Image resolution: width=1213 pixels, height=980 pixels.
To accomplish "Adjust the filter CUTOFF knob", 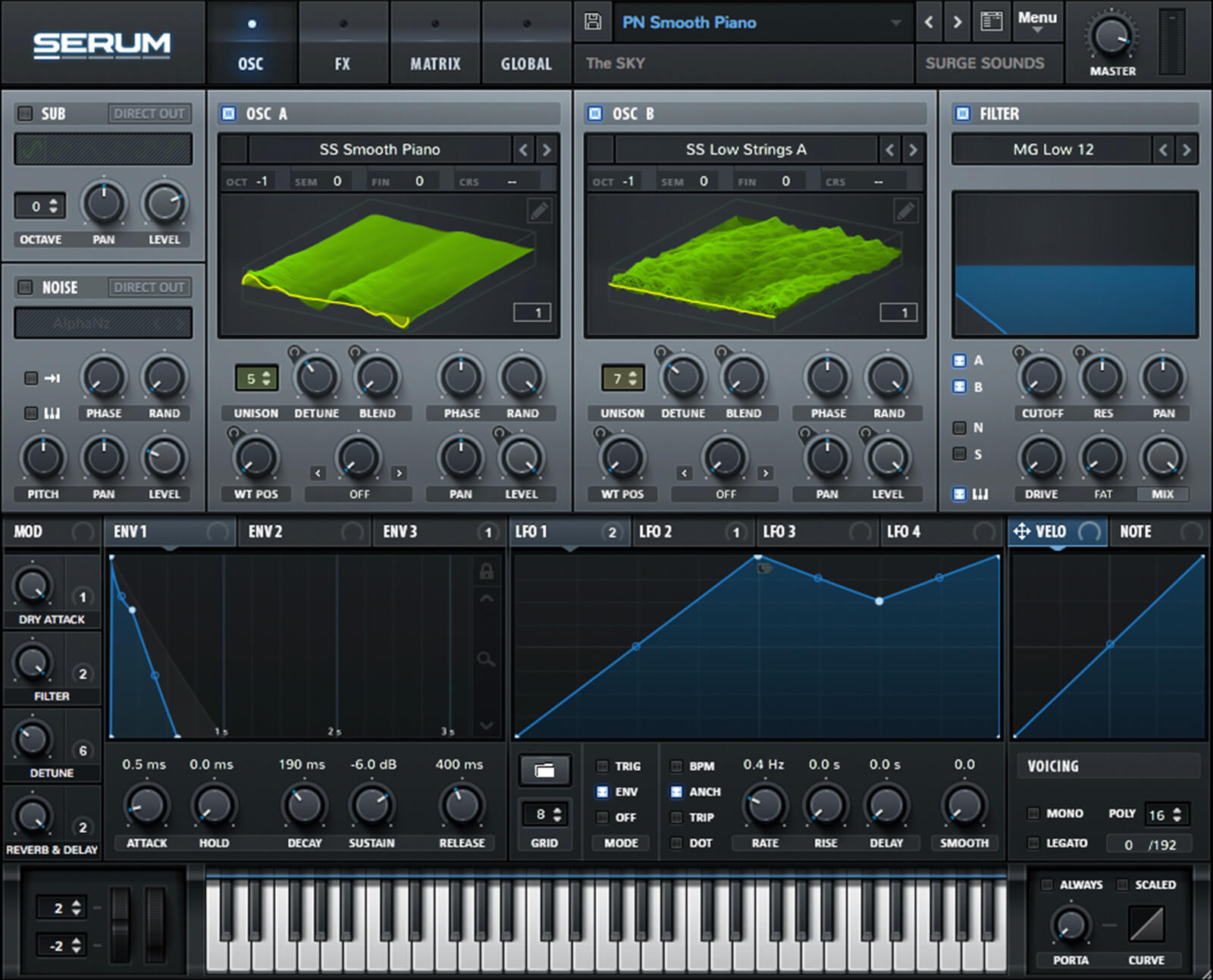I will click(1042, 377).
